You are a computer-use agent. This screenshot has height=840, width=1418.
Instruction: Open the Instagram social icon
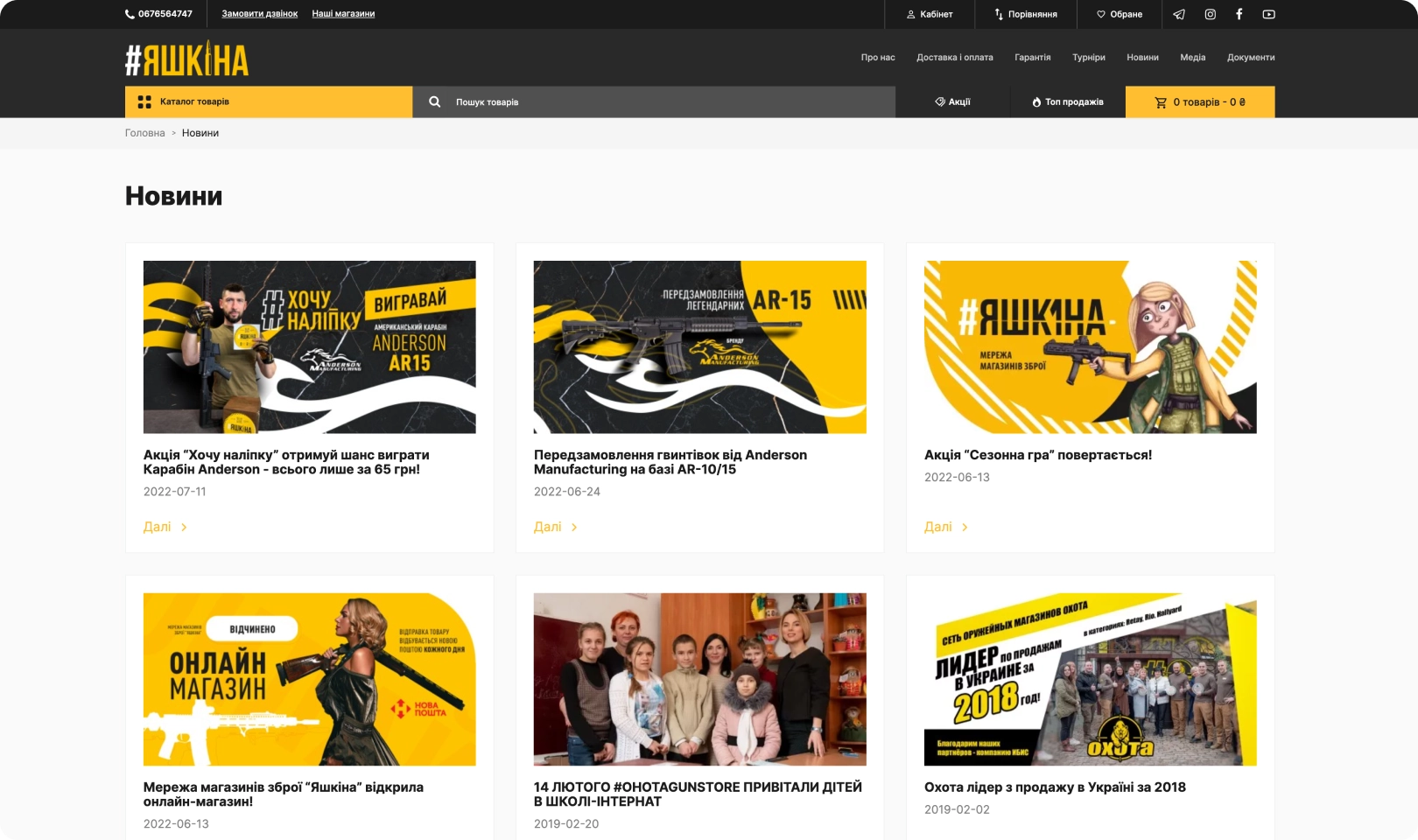(1210, 14)
